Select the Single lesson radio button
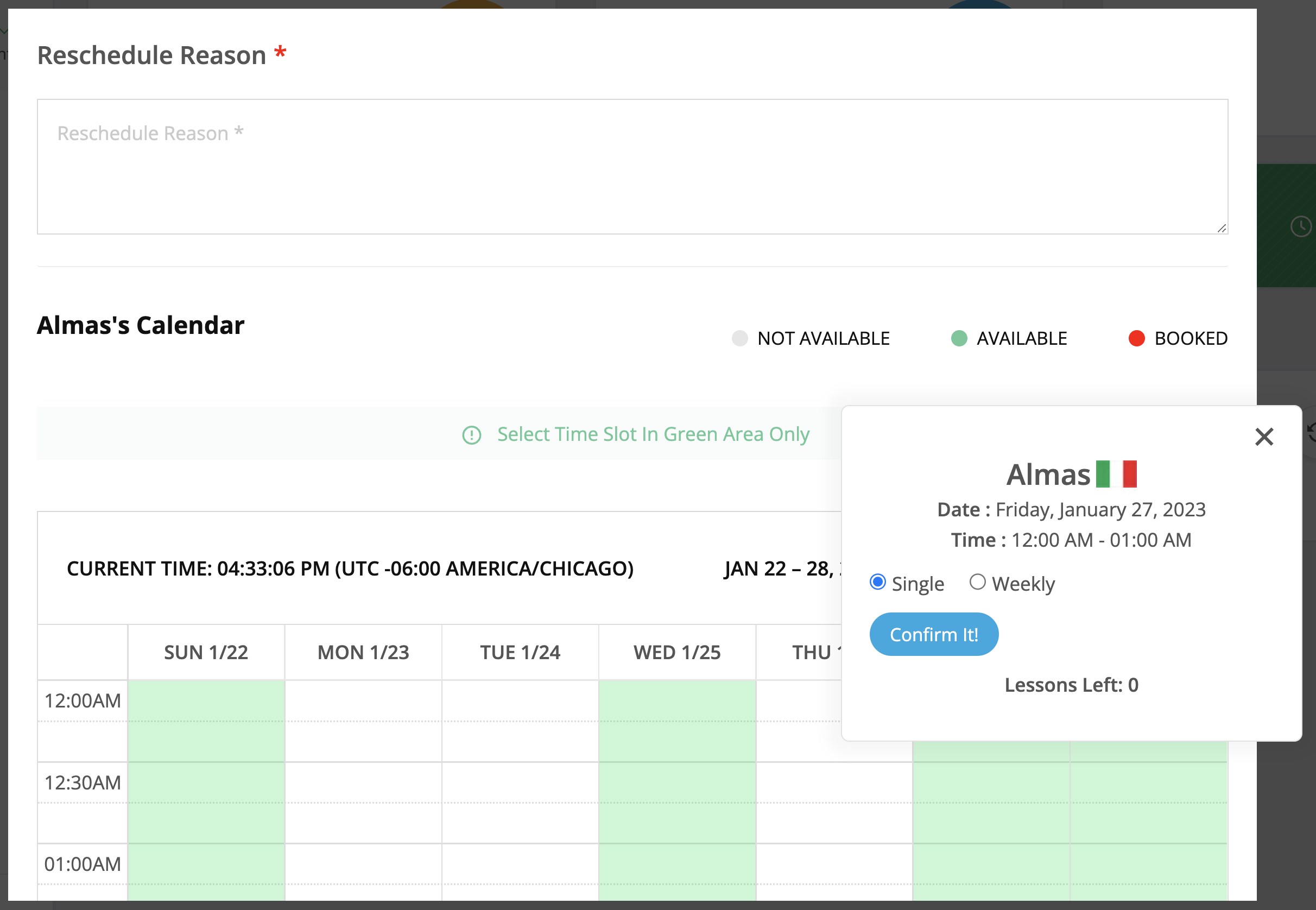1316x910 pixels. point(878,582)
